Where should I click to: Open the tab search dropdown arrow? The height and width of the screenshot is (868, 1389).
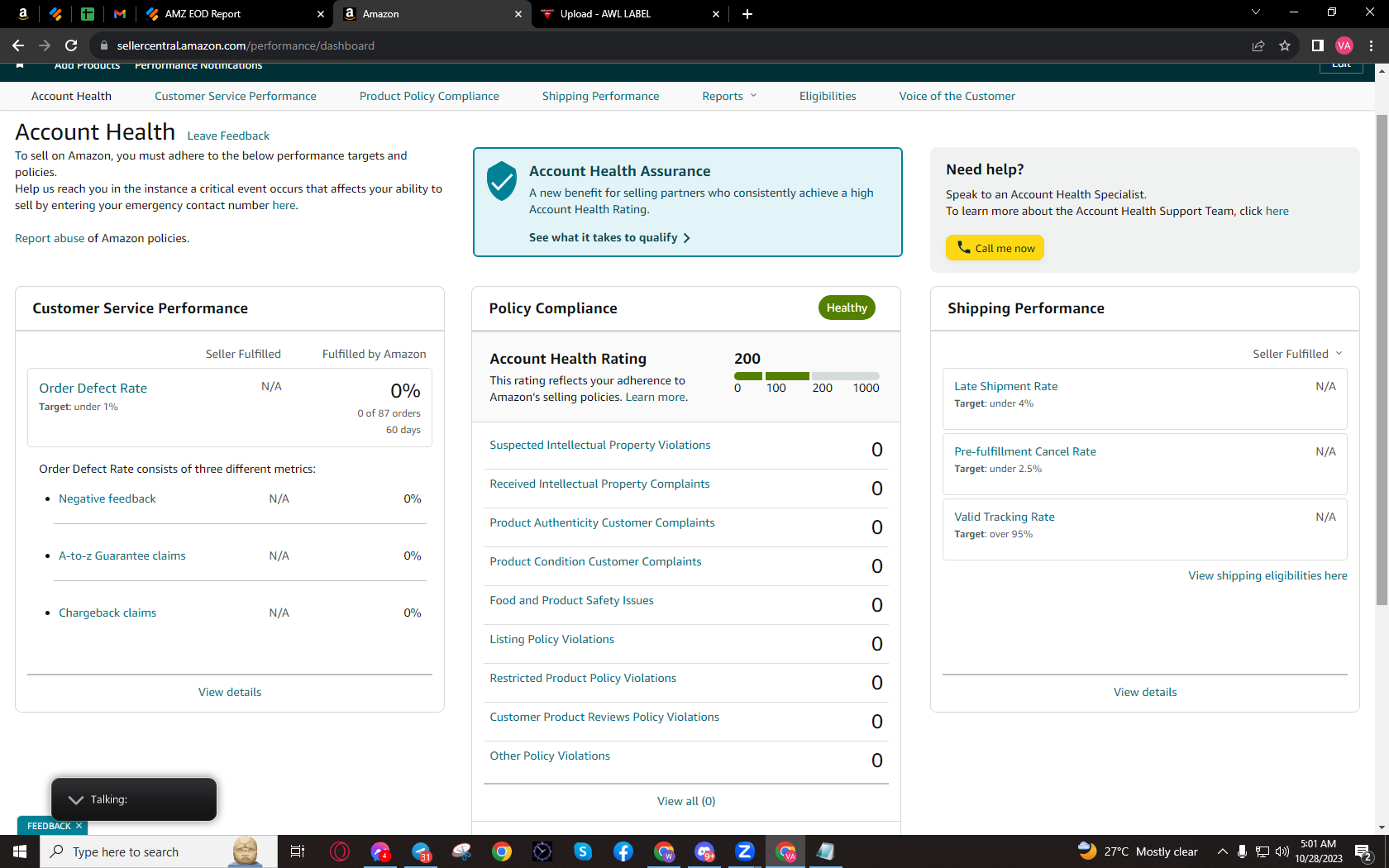[x=1256, y=12]
